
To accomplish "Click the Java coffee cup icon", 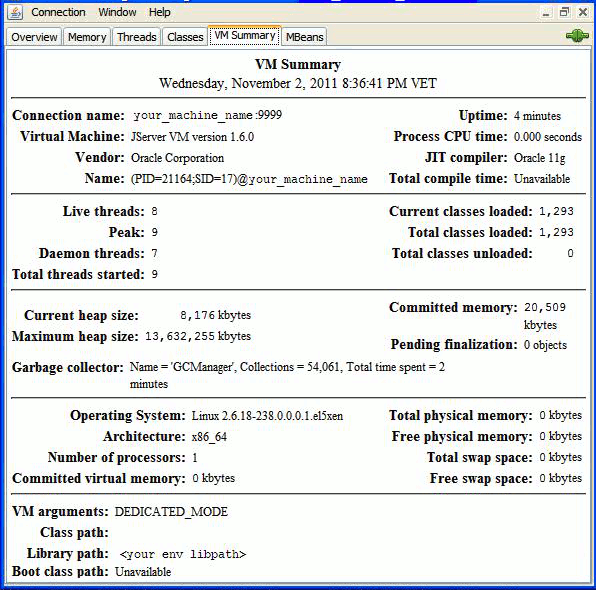I will pos(15,12).
